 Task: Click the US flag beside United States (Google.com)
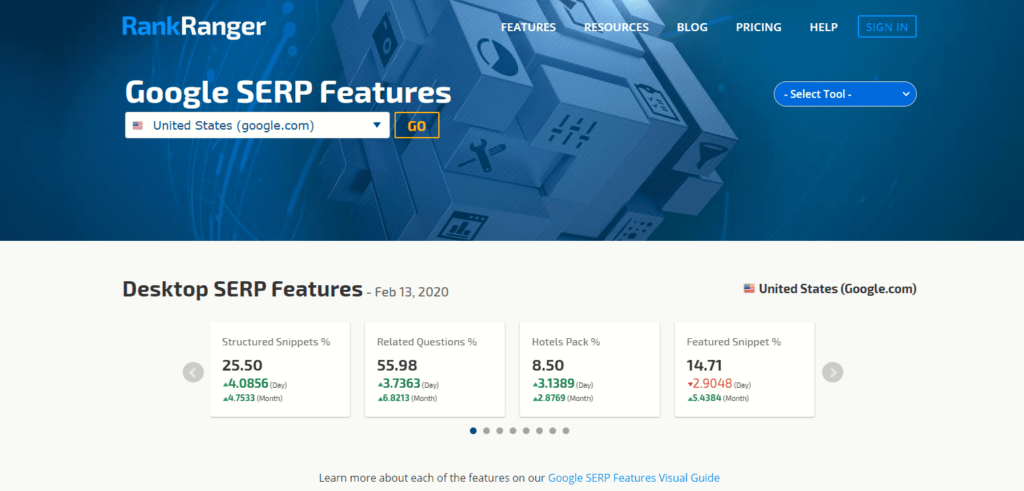pos(749,288)
